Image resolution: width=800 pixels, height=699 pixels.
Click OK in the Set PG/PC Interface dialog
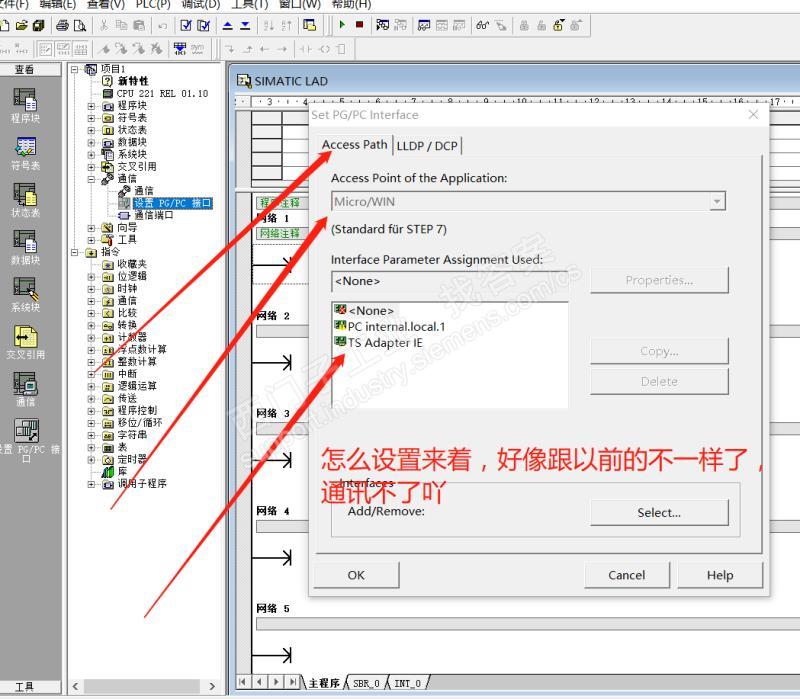[356, 575]
